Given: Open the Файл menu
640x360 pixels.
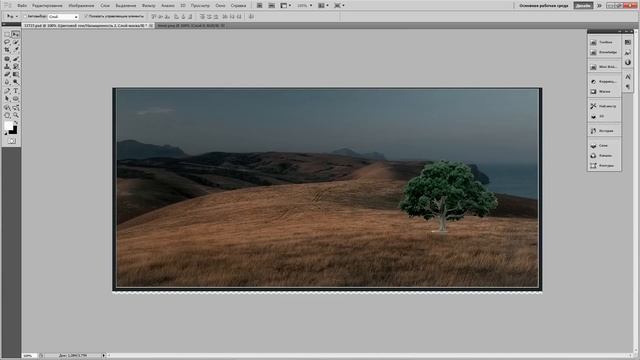Looking at the screenshot, I should point(22,6).
